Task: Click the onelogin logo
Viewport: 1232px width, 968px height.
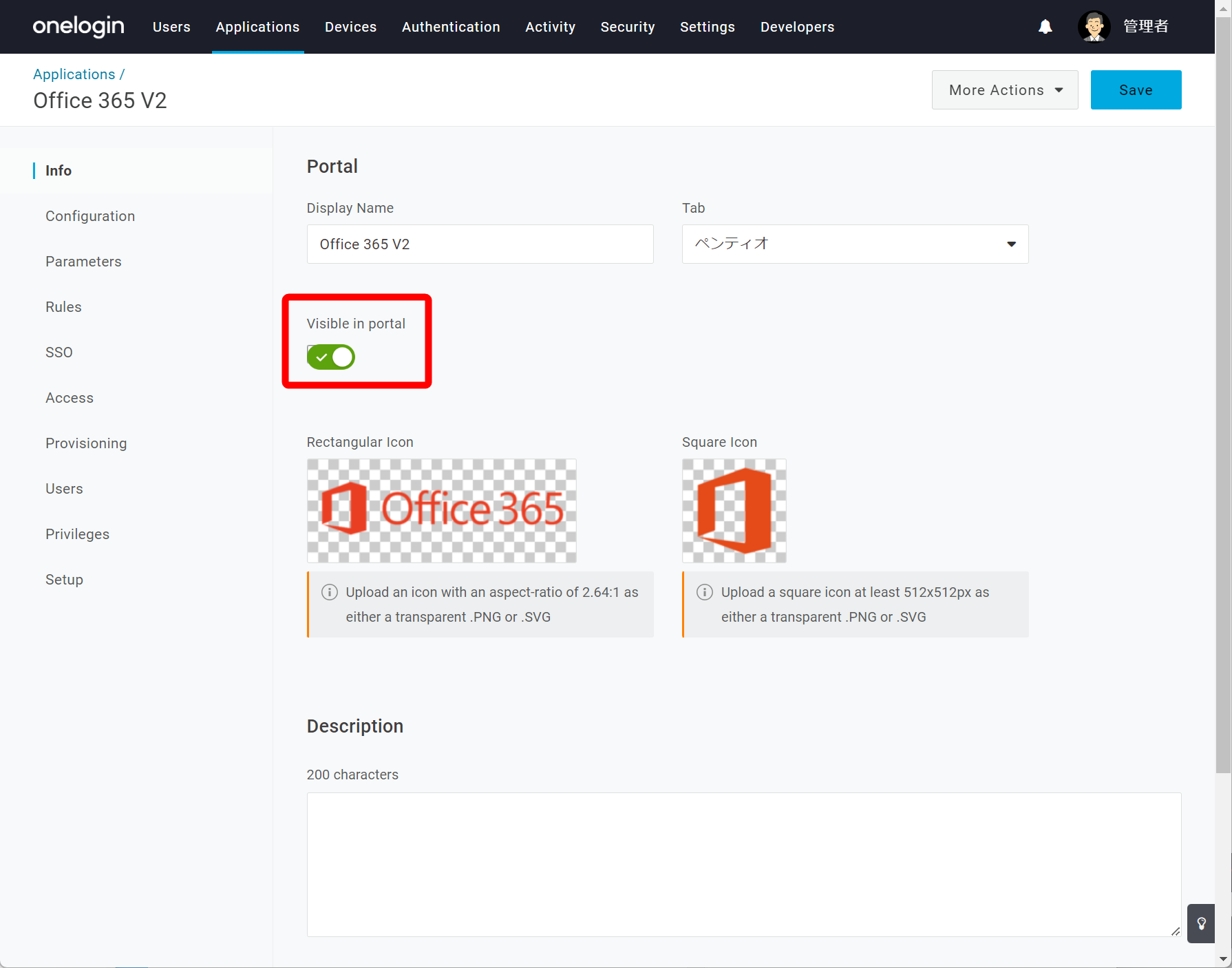Action: tap(78, 27)
